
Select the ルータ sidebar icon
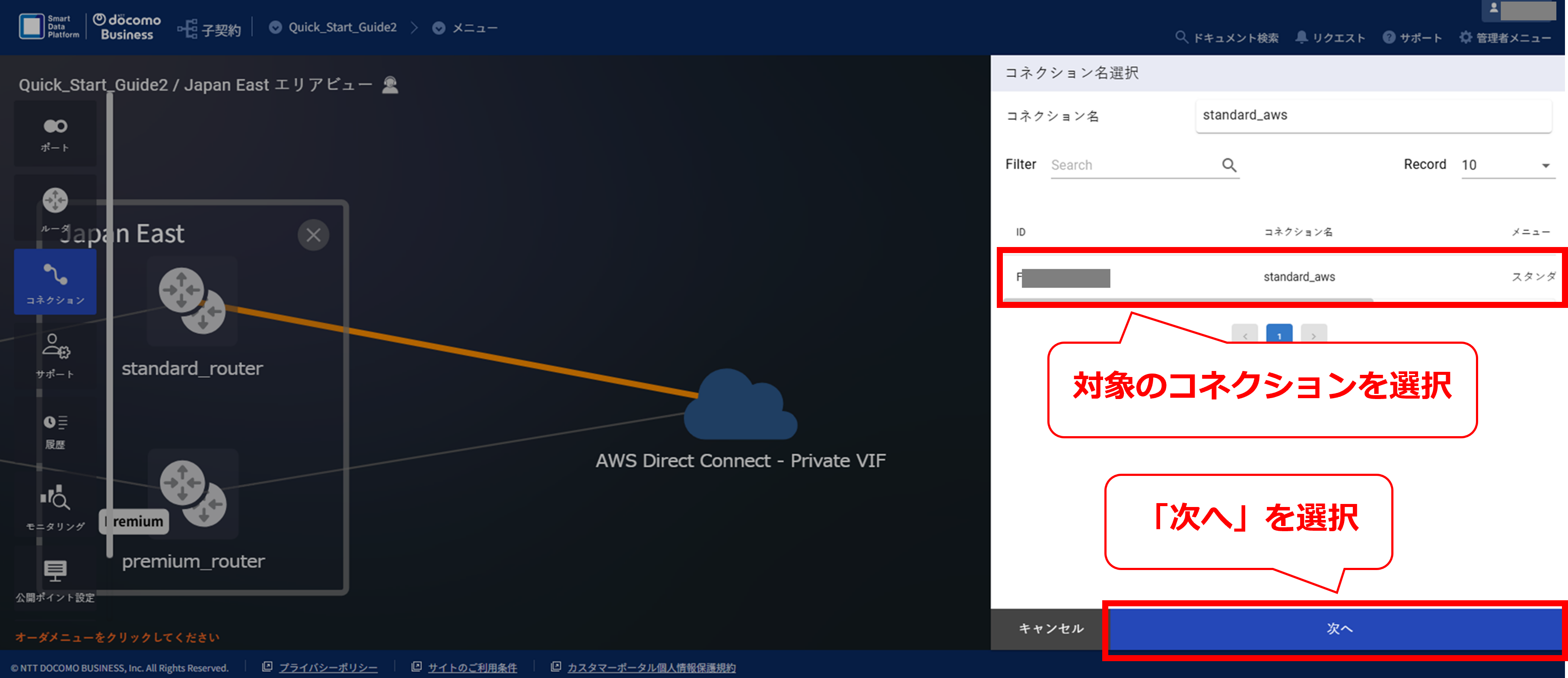pyautogui.click(x=55, y=208)
